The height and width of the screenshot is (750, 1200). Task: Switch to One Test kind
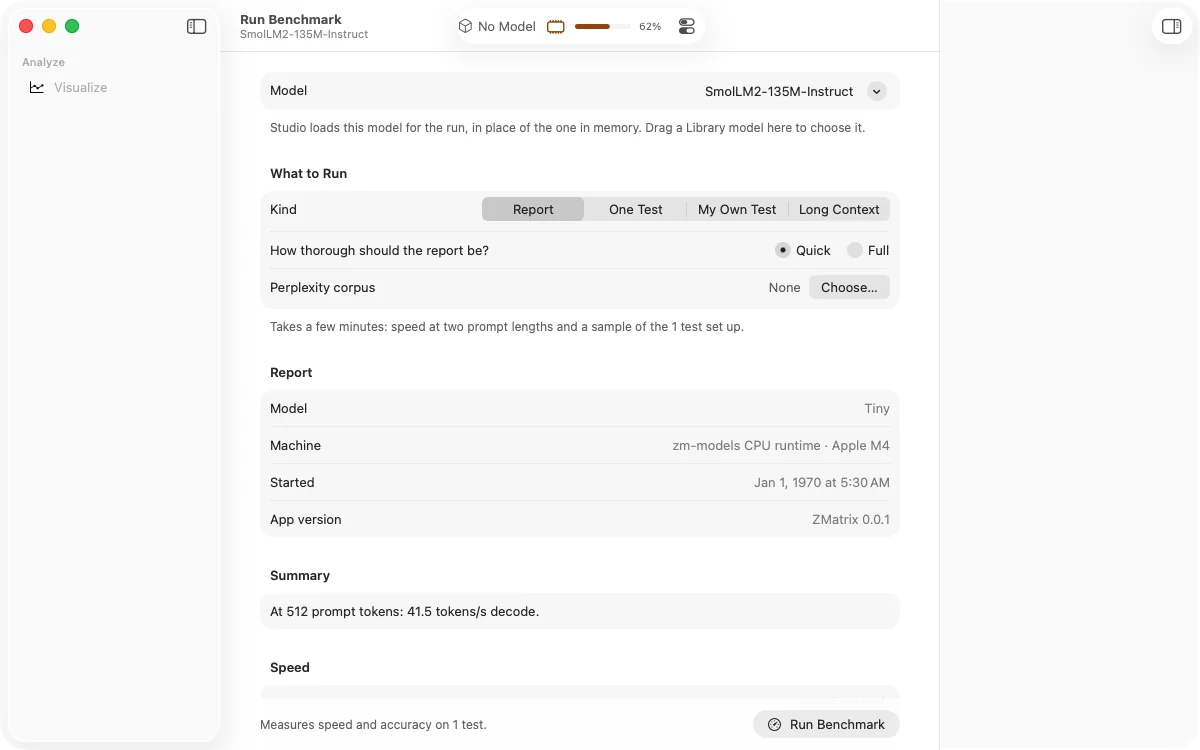[636, 210]
